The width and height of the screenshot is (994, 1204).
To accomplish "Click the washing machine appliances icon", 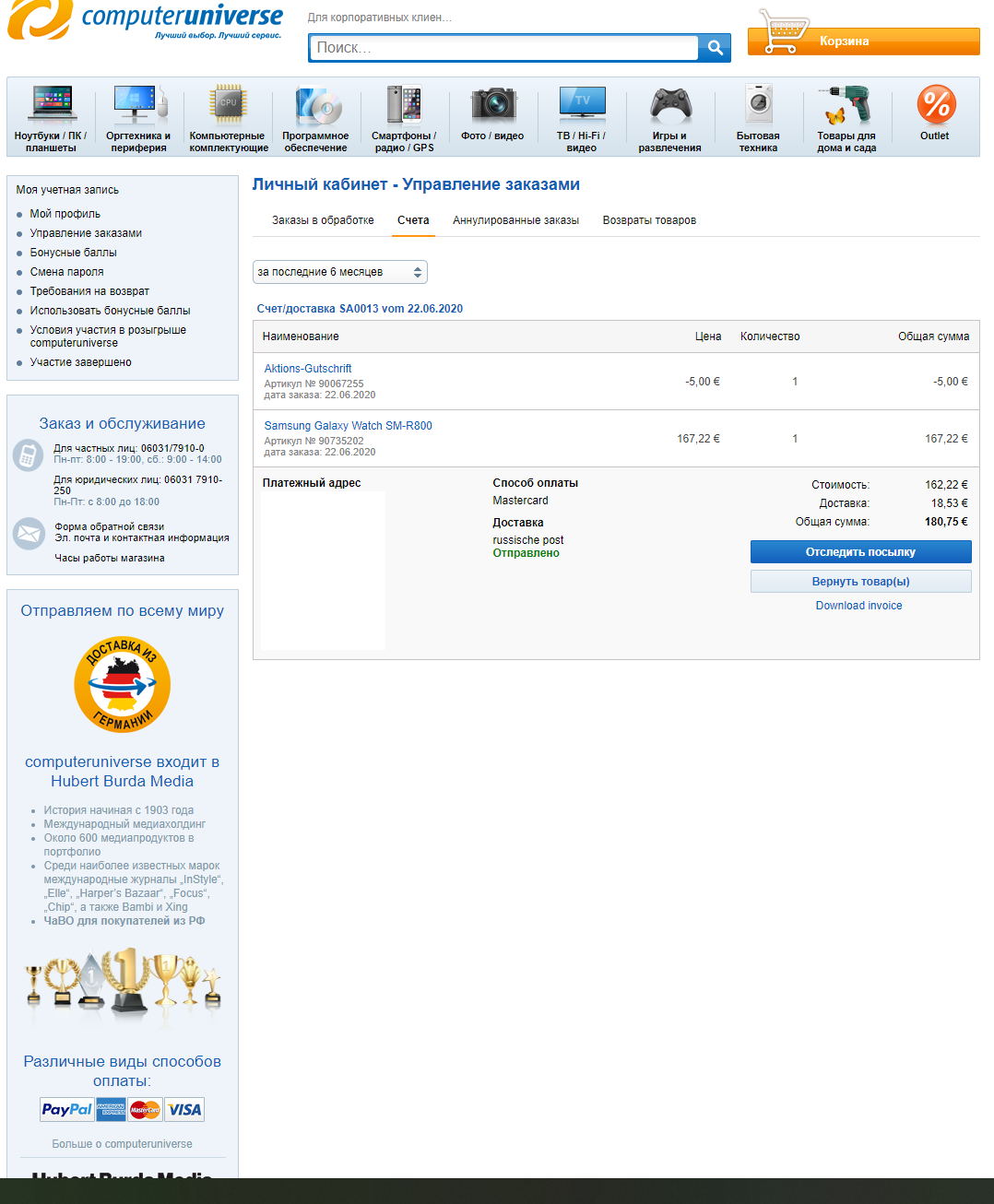I will click(x=758, y=104).
